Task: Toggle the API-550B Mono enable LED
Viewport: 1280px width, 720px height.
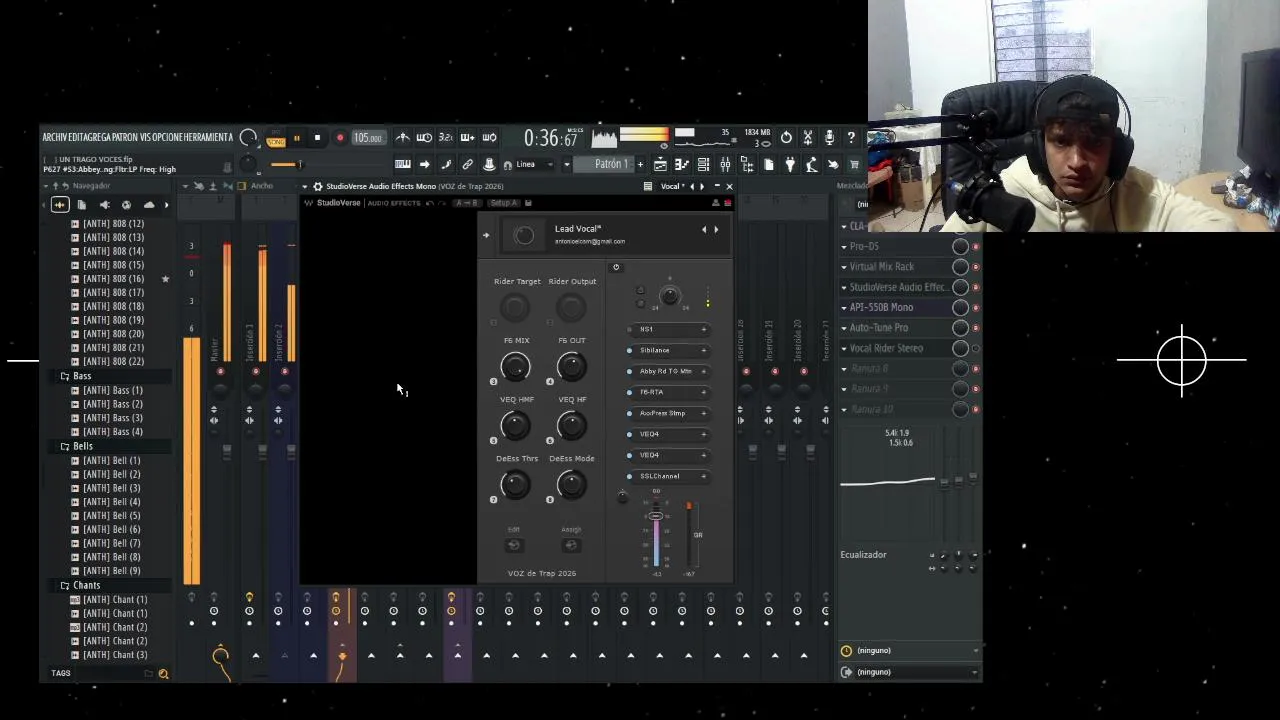Action: tap(975, 308)
